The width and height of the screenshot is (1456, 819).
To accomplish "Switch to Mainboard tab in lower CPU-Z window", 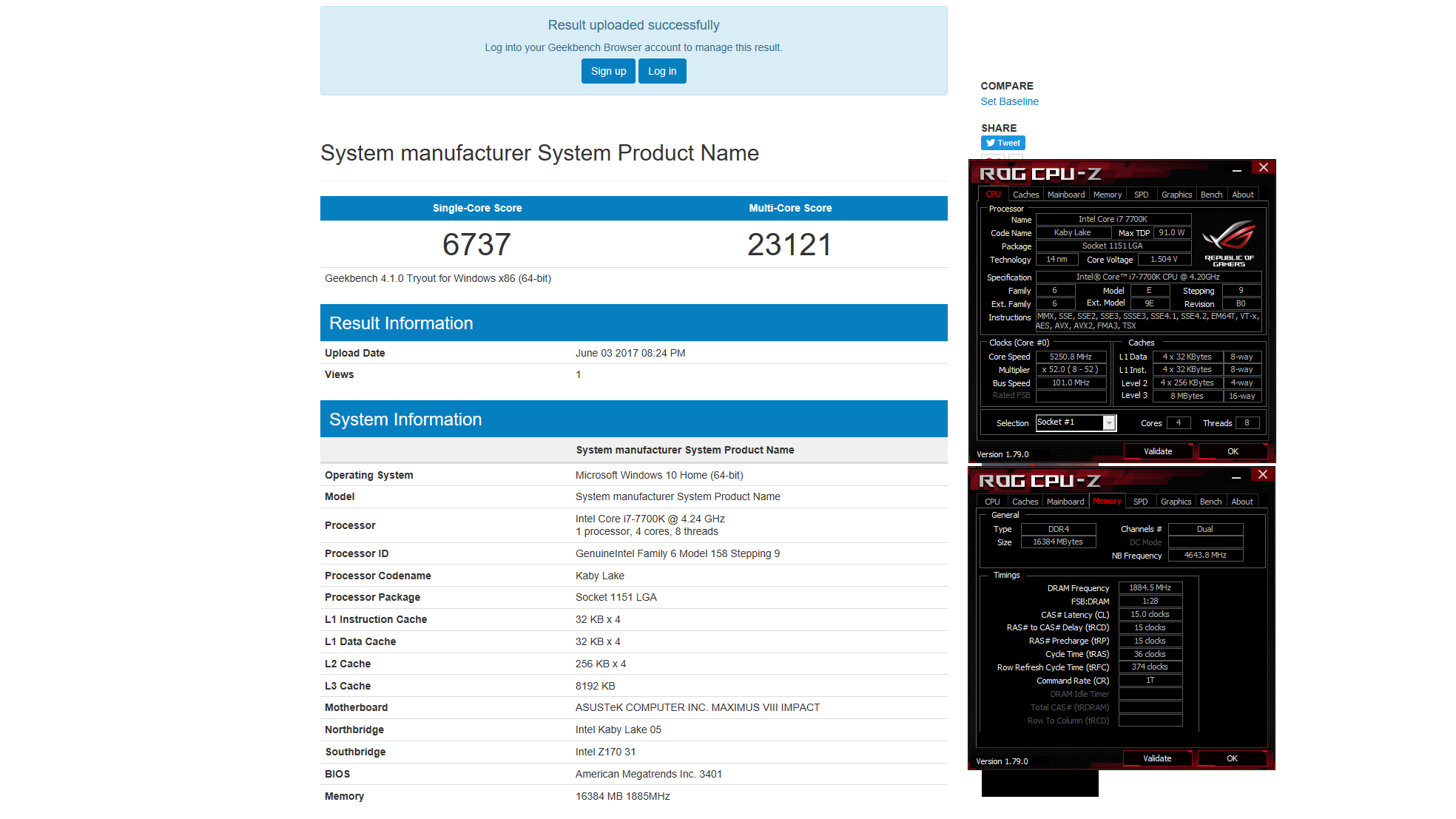I will pyautogui.click(x=1065, y=502).
